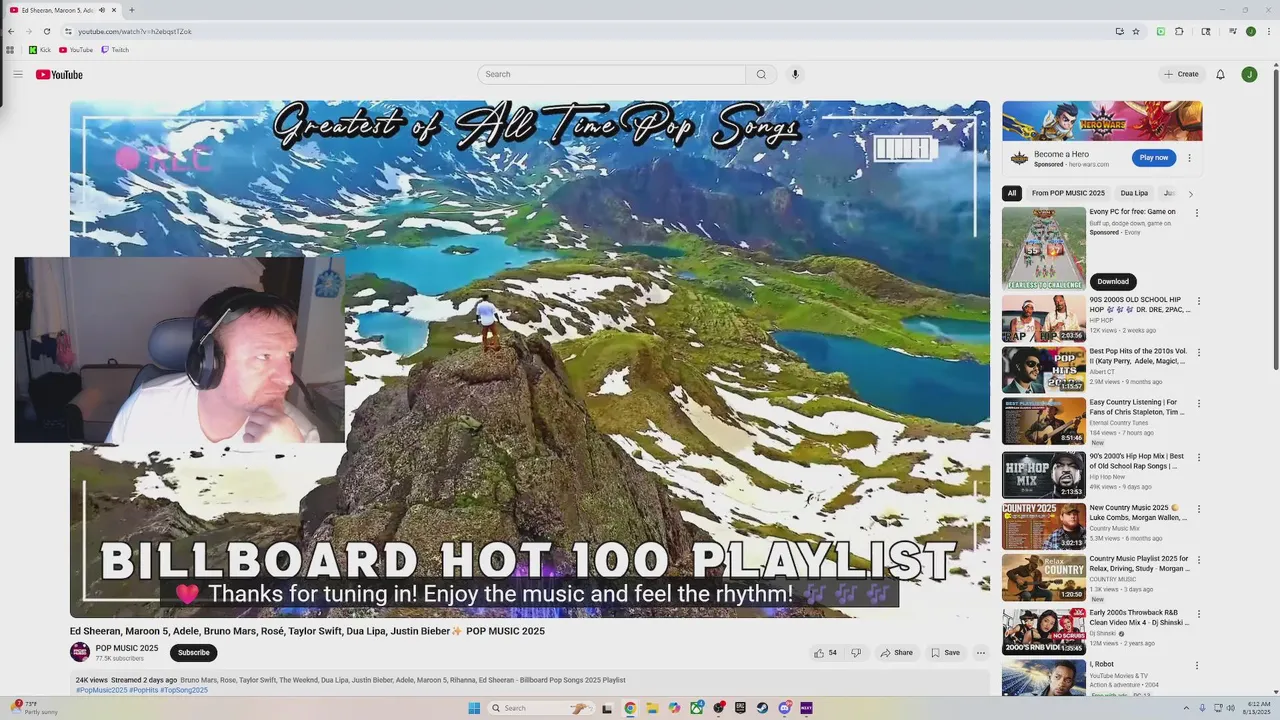Open a new browser tab
This screenshot has width=1280, height=720.
click(132, 10)
